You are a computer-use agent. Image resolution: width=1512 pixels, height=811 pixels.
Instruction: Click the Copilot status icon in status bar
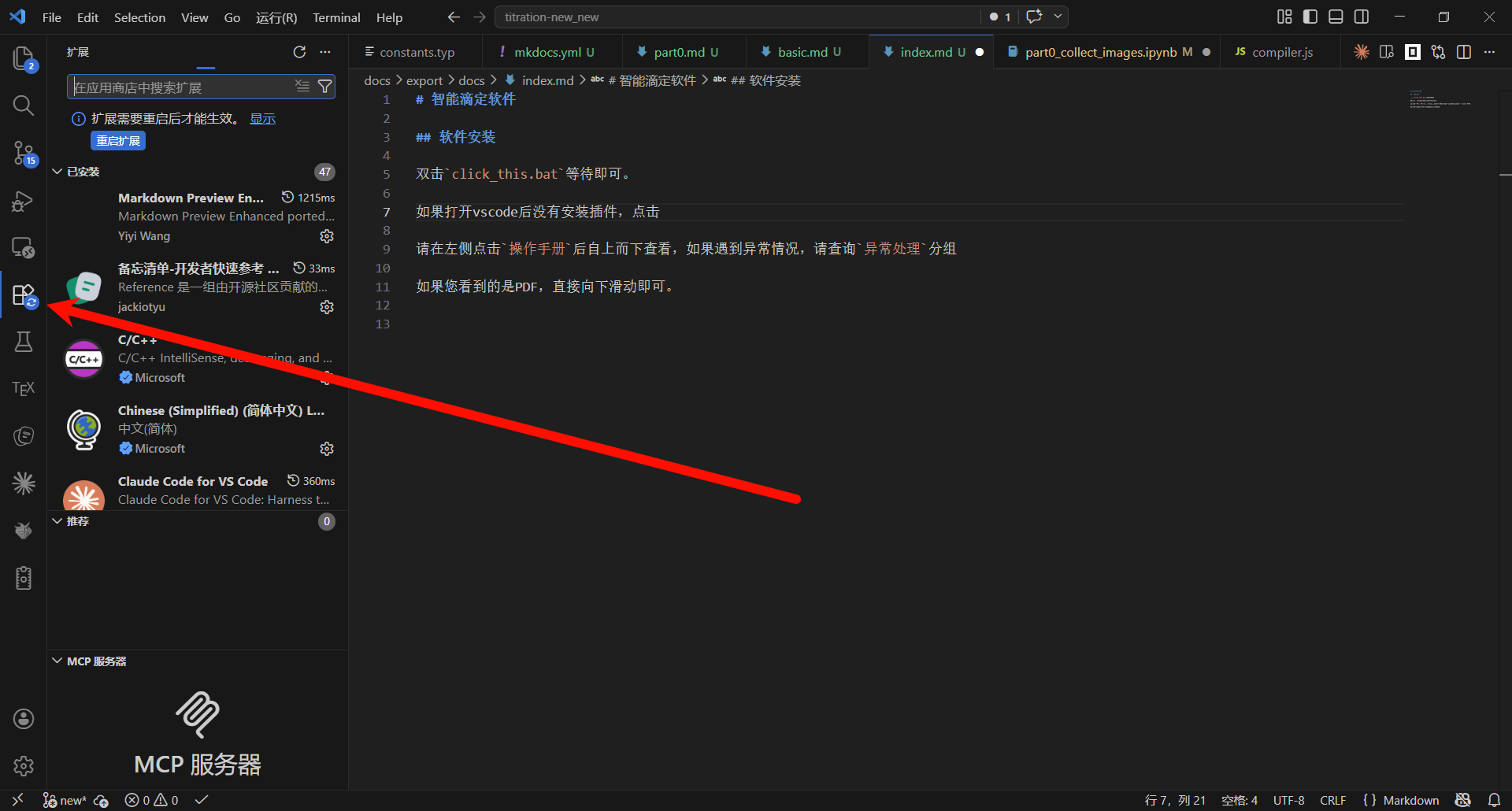coord(1463,800)
